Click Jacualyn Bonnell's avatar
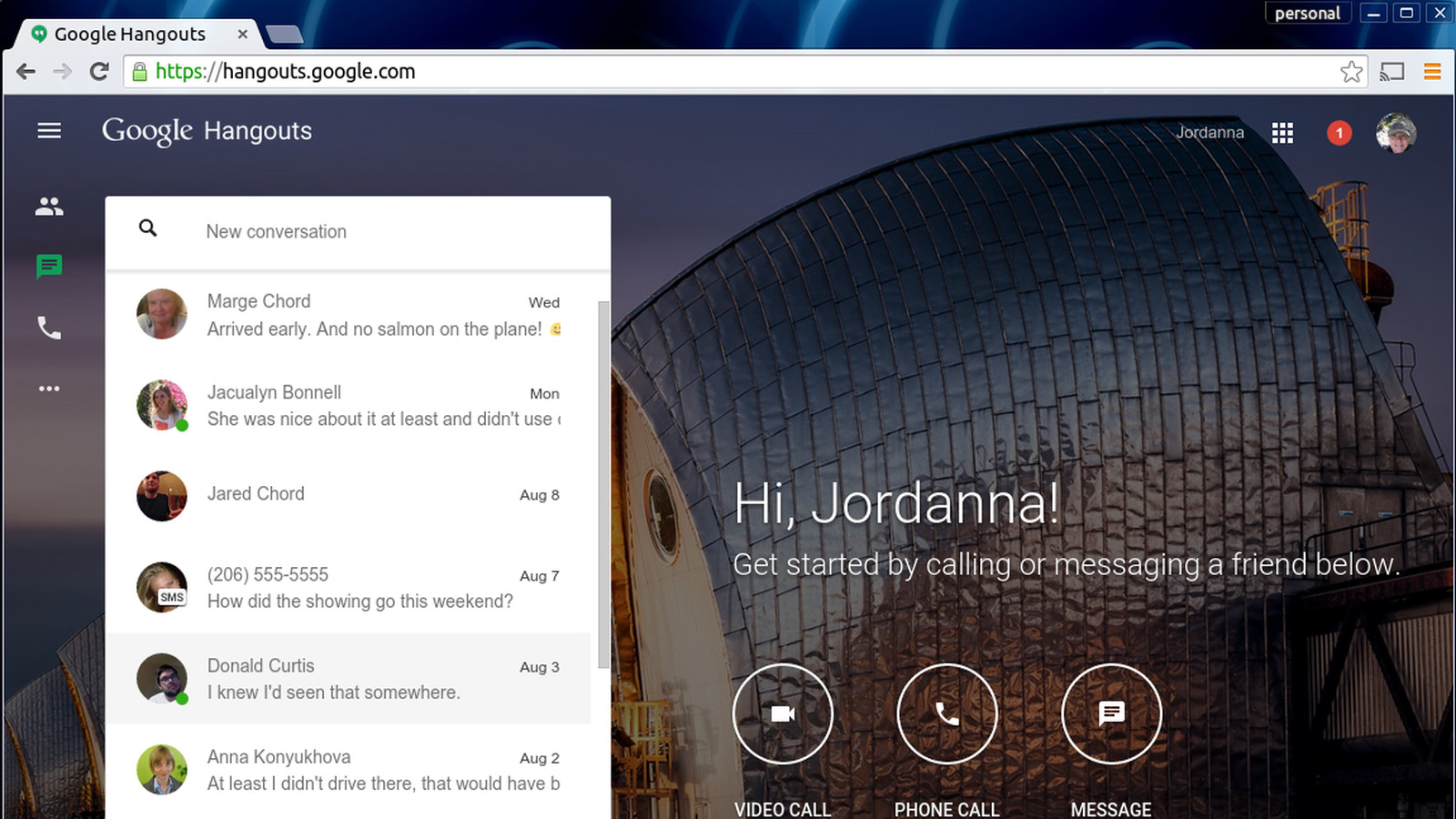 [162, 405]
